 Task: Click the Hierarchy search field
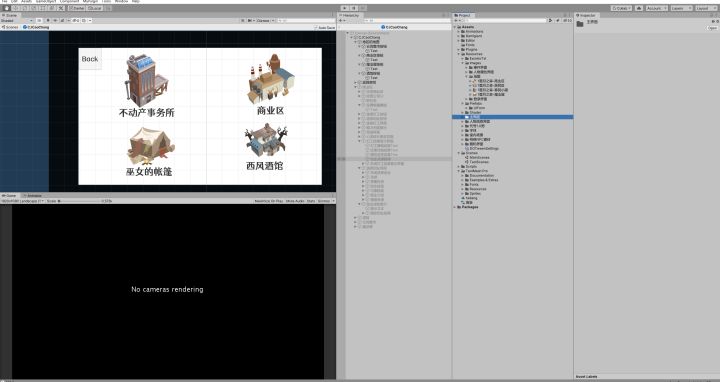406,21
